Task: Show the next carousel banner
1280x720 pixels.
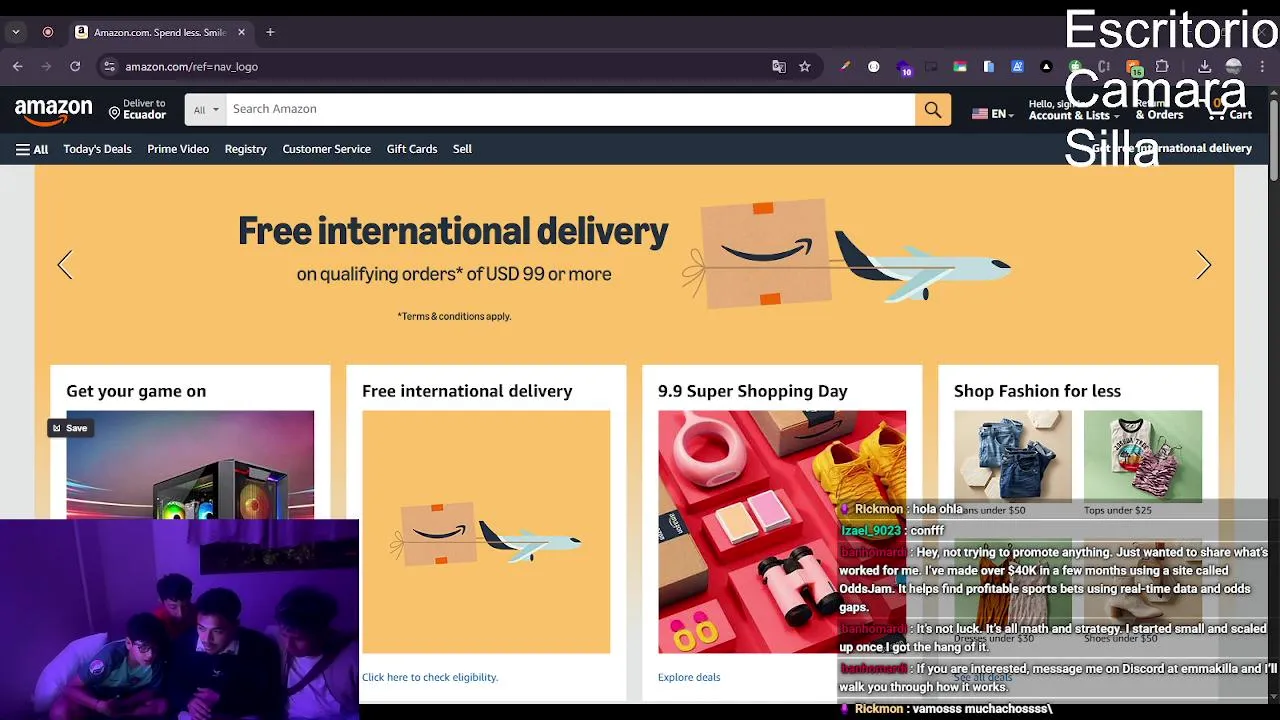Action: [x=1203, y=265]
